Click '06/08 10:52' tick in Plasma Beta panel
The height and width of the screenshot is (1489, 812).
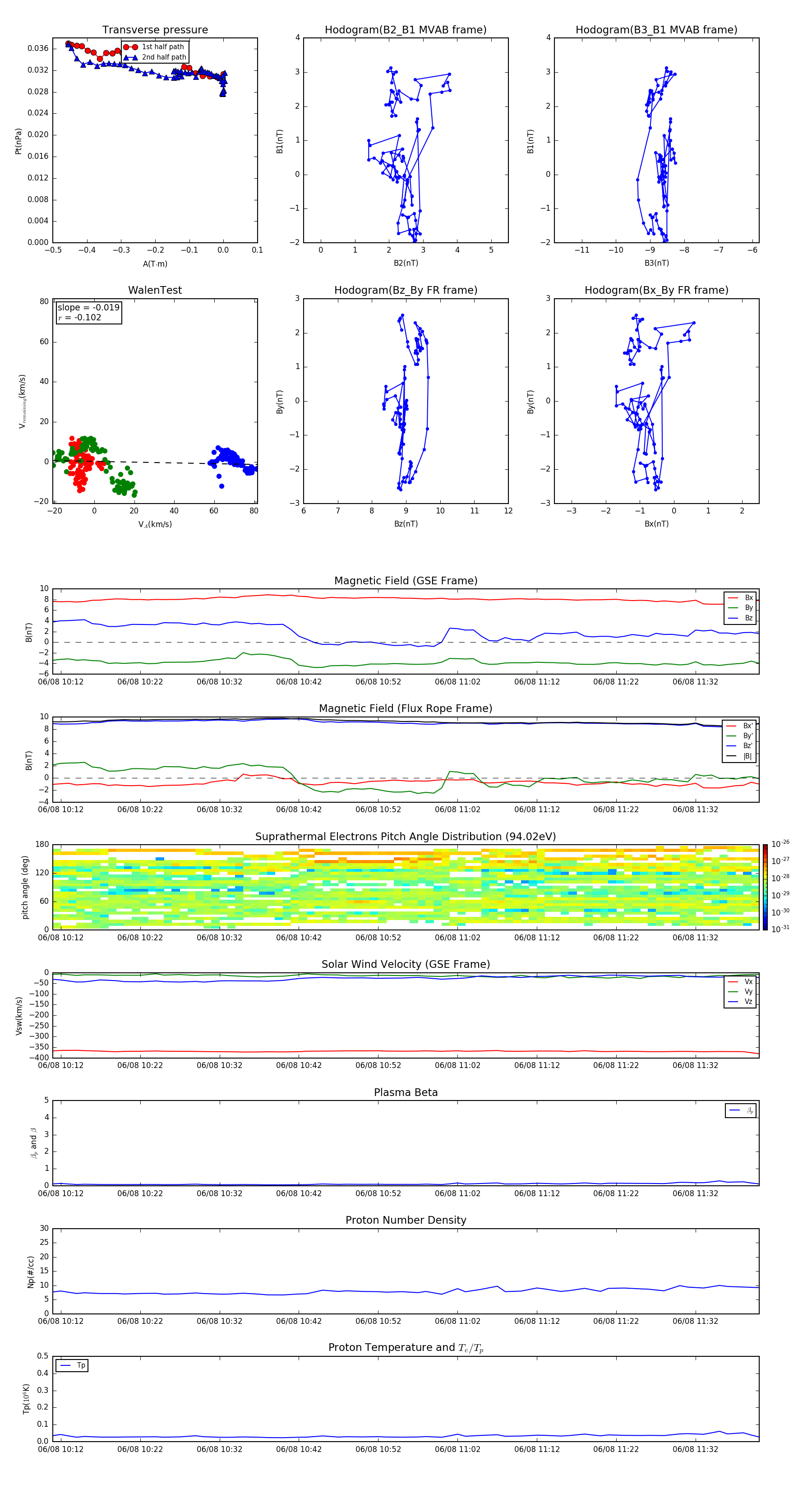[378, 1193]
